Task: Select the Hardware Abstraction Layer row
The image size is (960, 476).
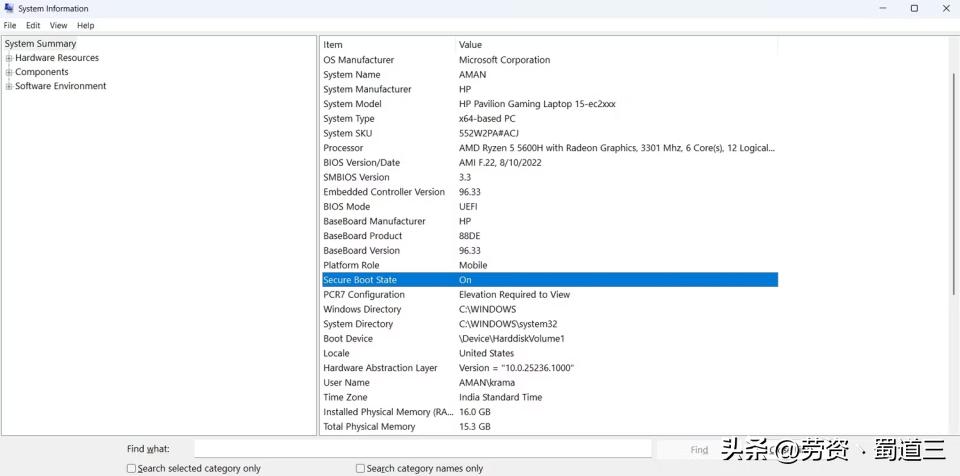Action: click(x=550, y=368)
